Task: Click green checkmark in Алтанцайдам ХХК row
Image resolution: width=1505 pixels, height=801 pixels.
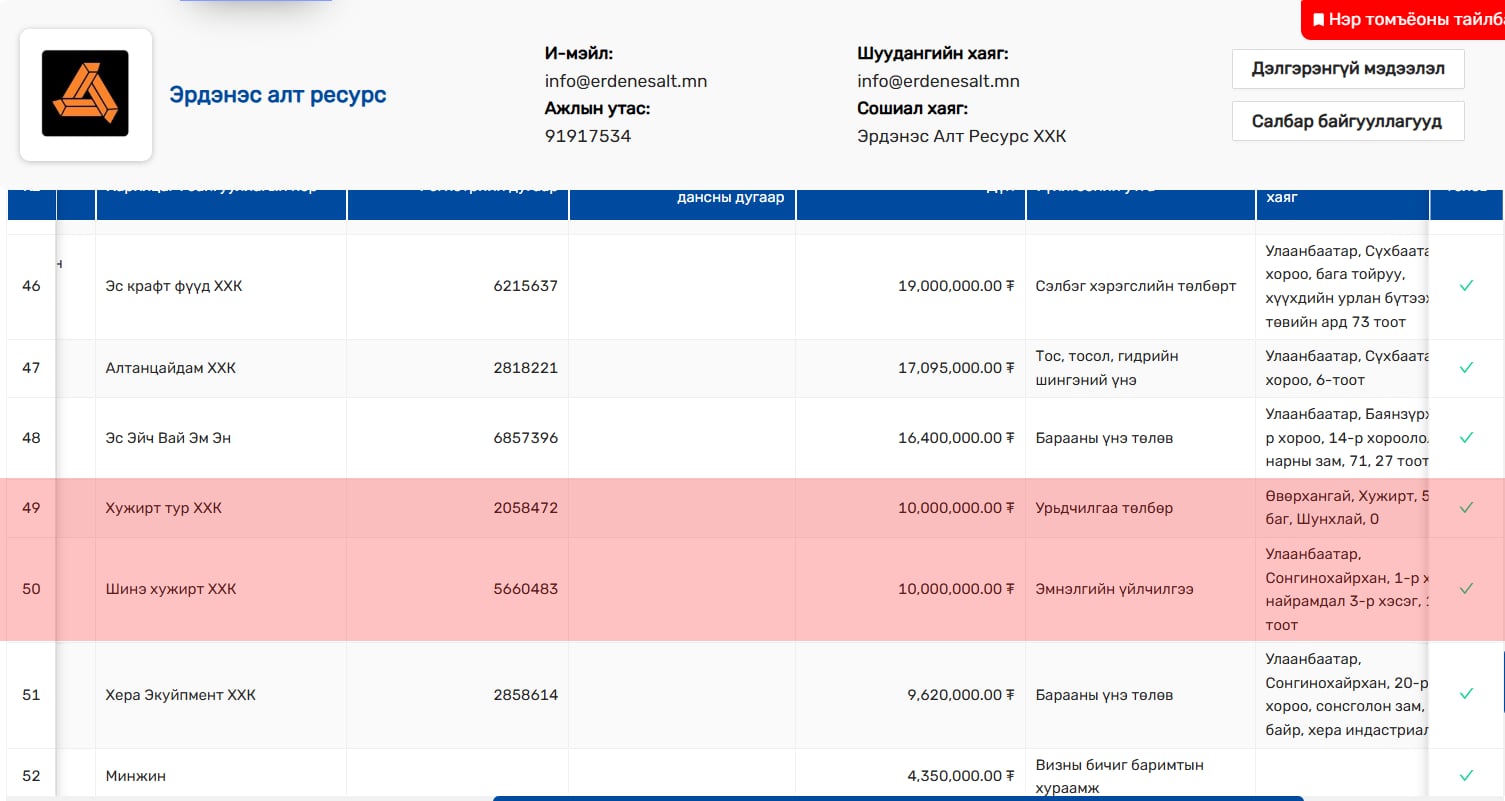Action: tap(1466, 368)
